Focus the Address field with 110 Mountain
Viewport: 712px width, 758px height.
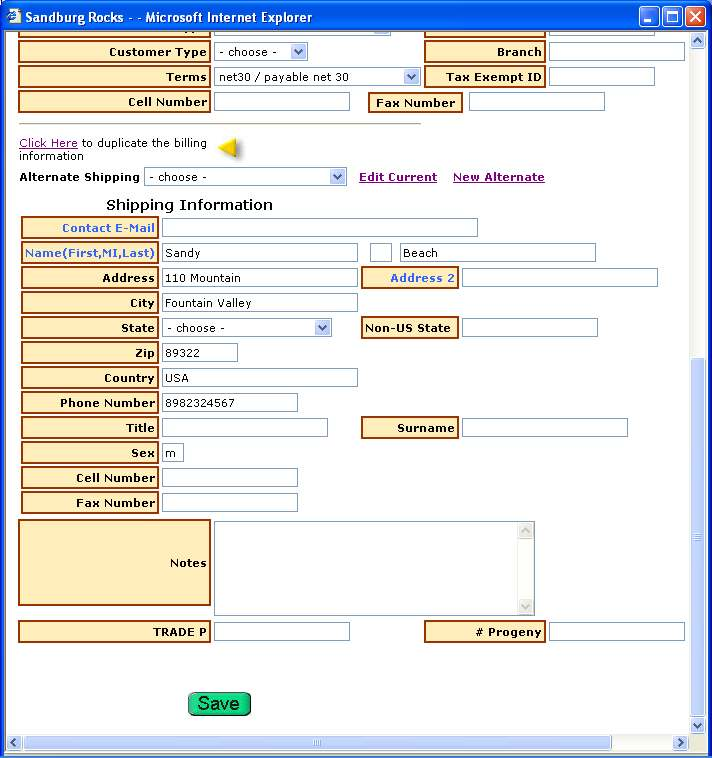click(259, 278)
